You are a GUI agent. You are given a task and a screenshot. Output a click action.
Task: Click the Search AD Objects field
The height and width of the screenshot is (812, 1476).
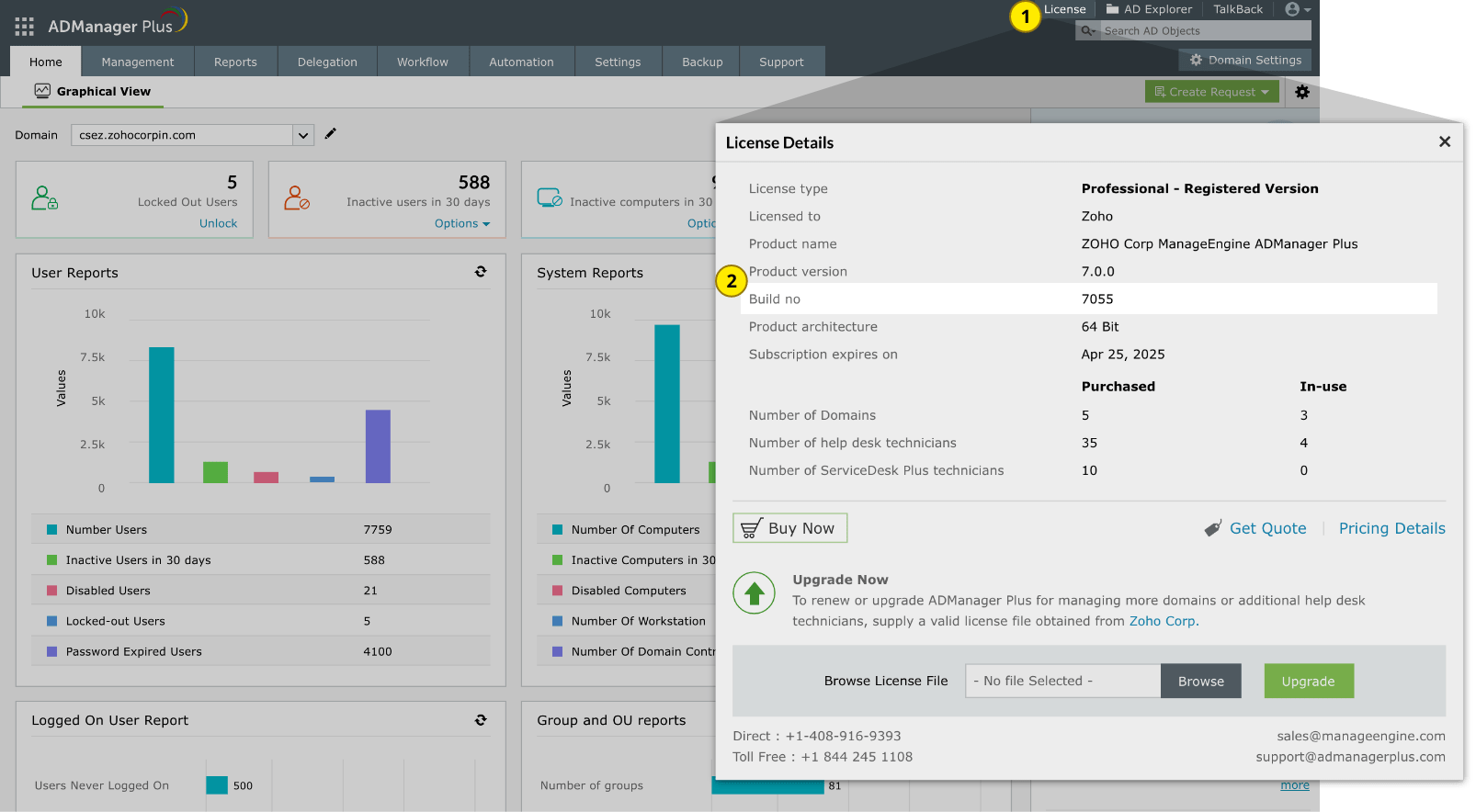(1204, 31)
